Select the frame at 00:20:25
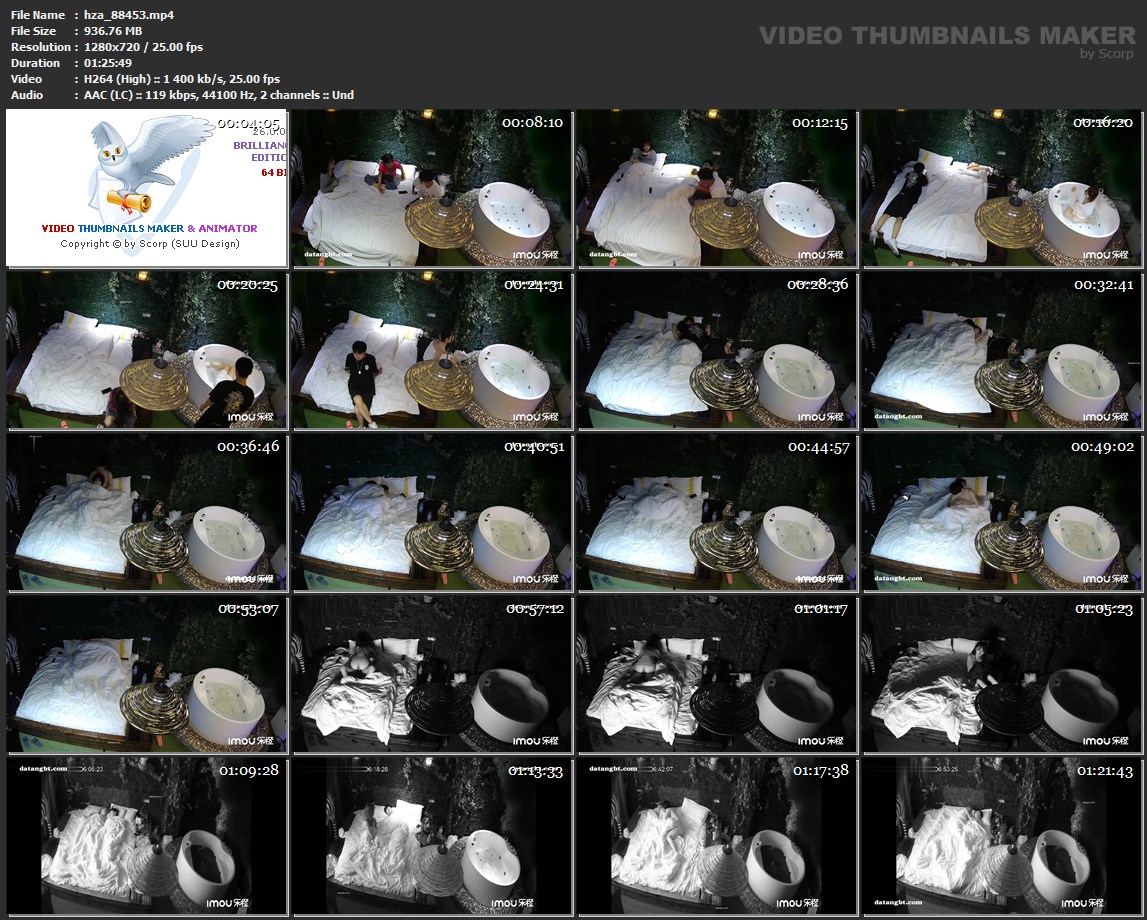Viewport: 1147px width, 920px height. coord(146,350)
